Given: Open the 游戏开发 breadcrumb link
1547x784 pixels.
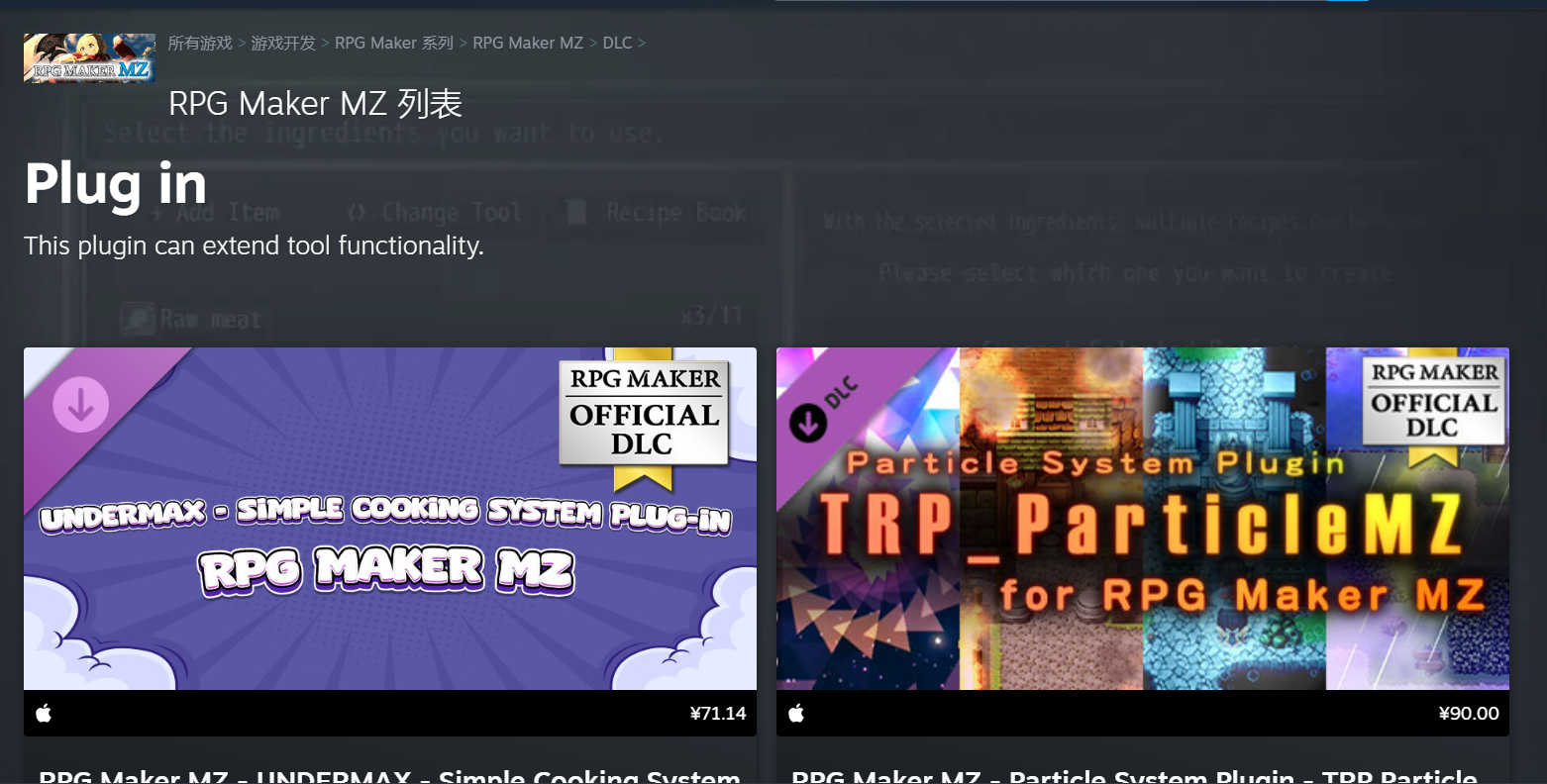Looking at the screenshot, I should click(x=283, y=43).
